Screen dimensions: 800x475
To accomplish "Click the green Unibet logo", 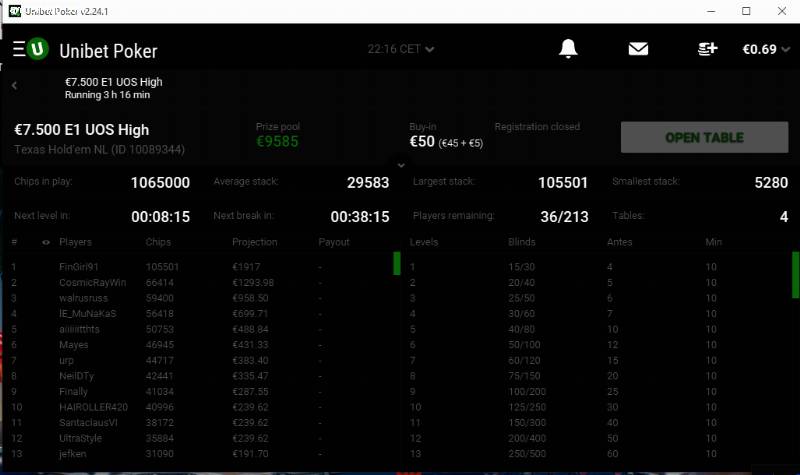I will click(x=38, y=49).
